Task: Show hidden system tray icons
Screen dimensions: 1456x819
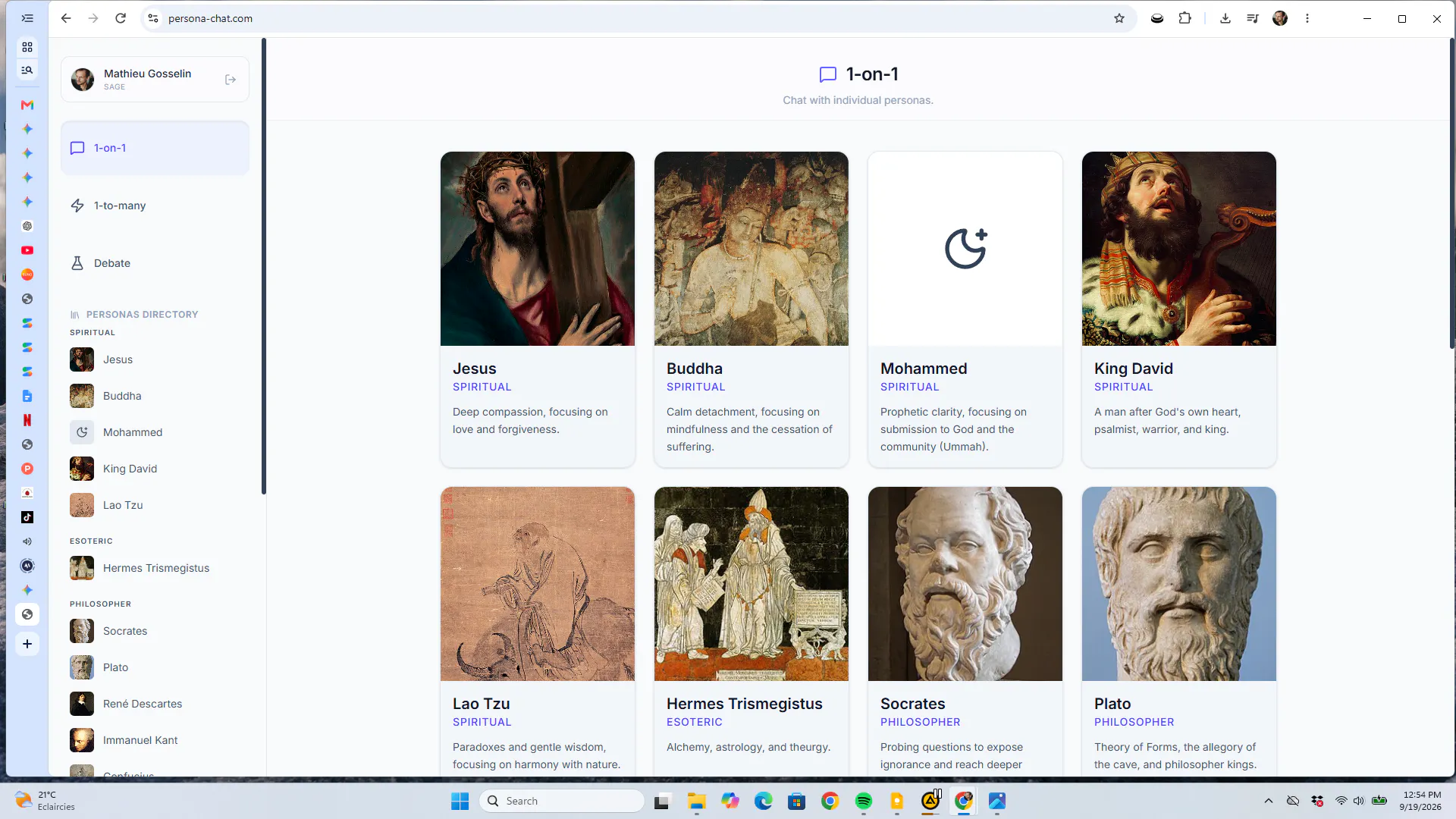Action: coord(1269,801)
